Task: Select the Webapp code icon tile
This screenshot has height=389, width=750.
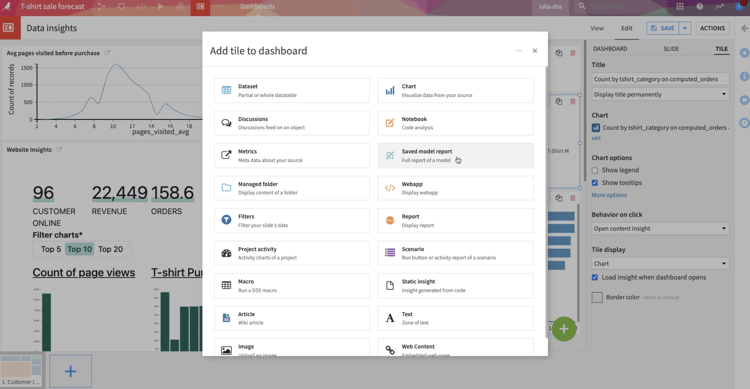Action: 390,188
